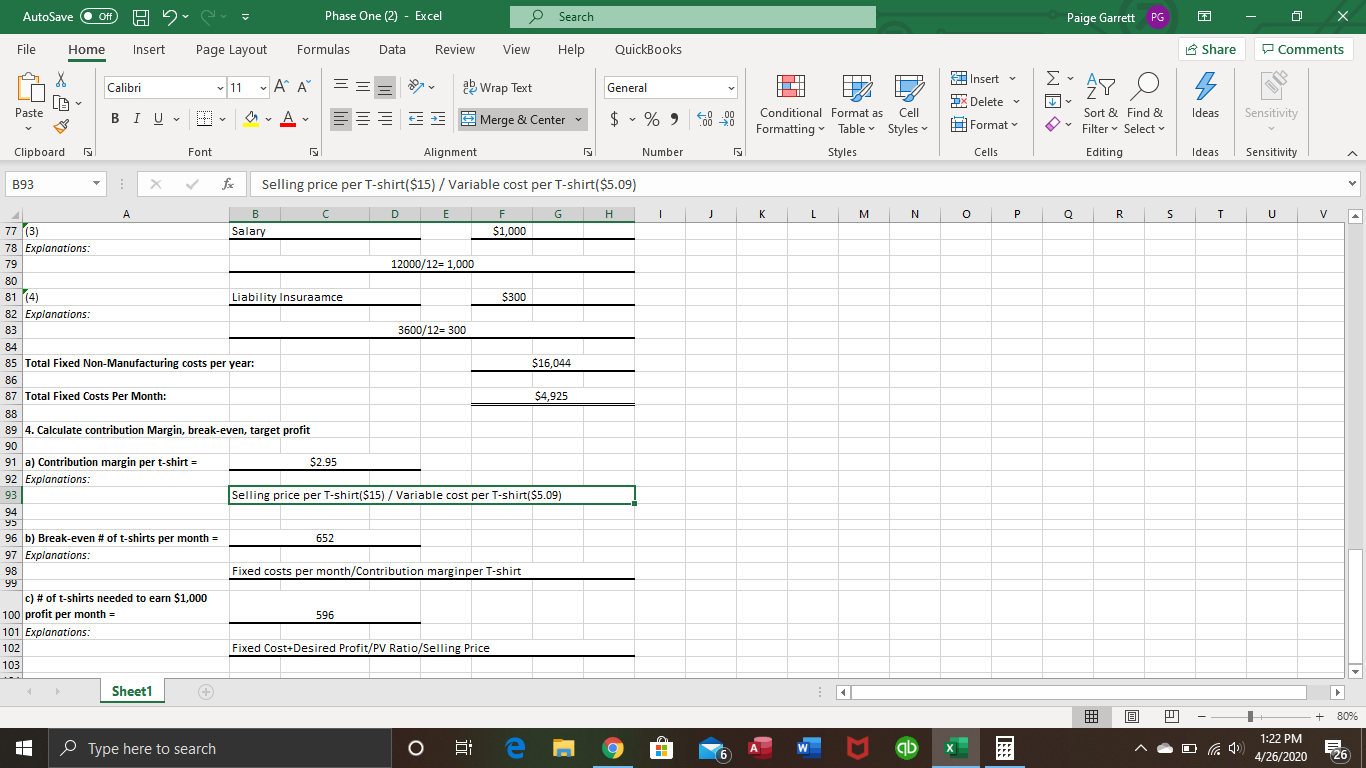Click the Percent Style icon
1366x768 pixels.
[x=652, y=120]
